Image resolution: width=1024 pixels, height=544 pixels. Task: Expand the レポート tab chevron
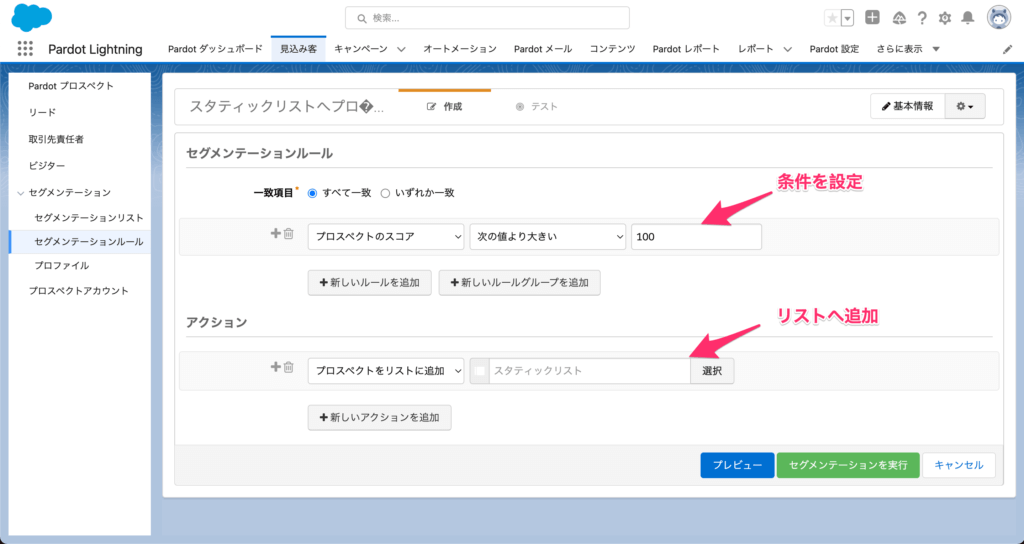[788, 49]
